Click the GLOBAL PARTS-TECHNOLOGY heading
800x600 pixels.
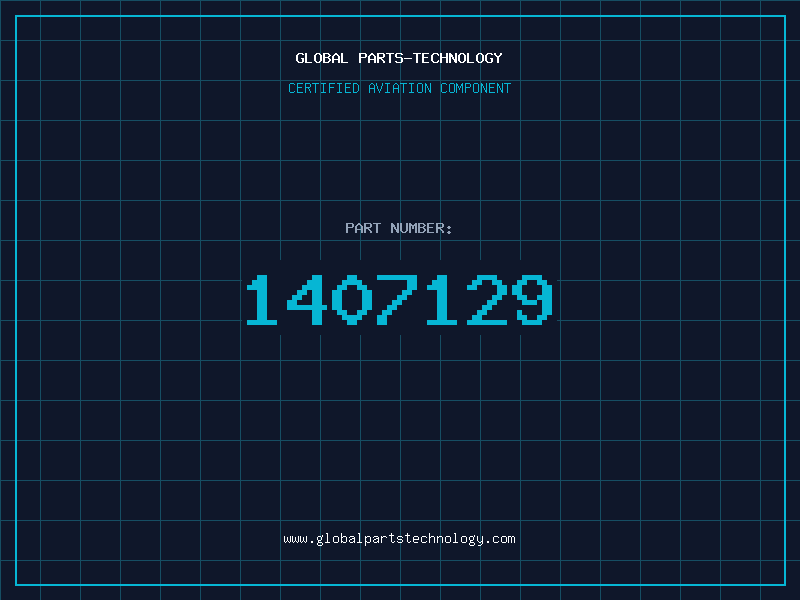point(399,58)
